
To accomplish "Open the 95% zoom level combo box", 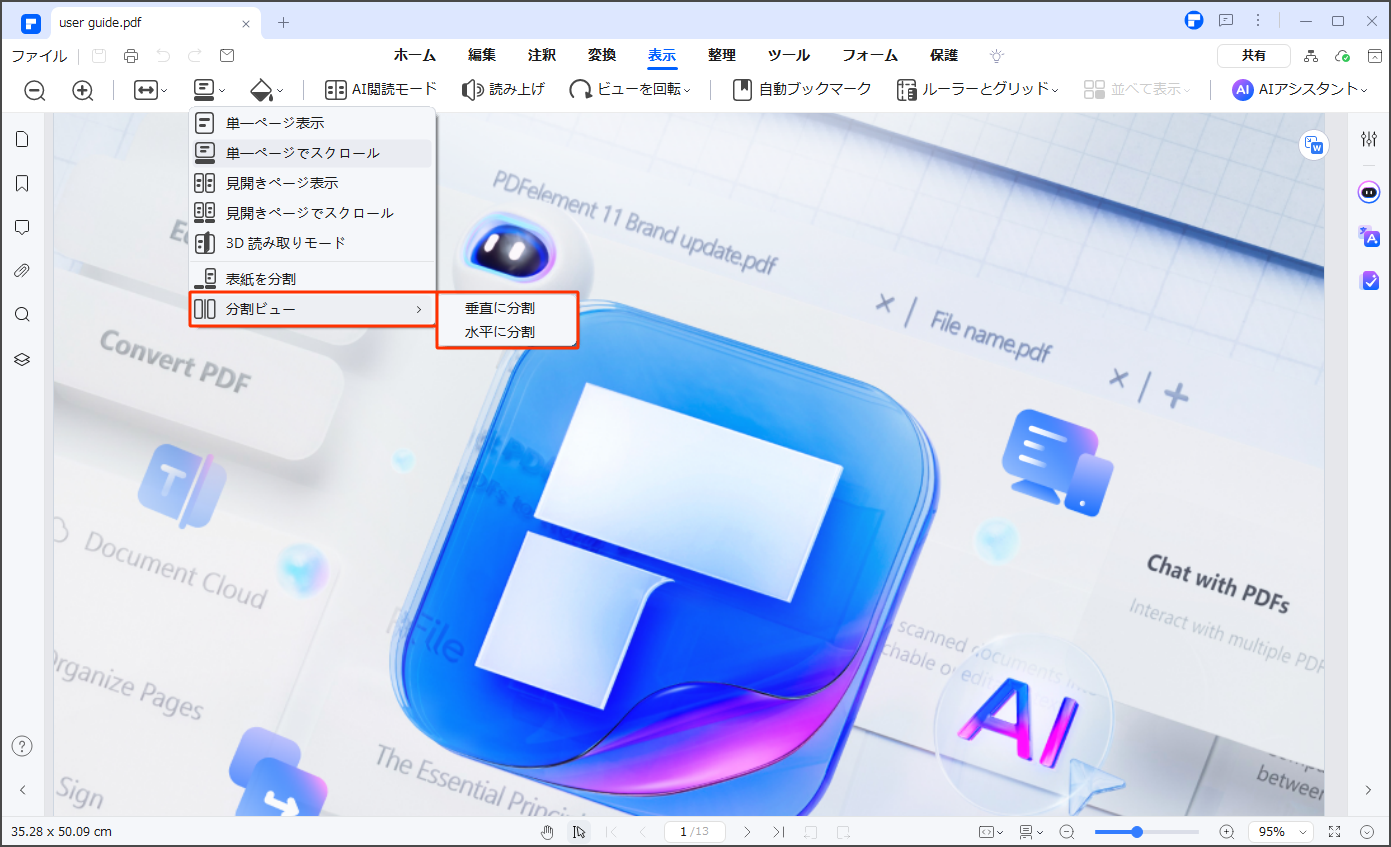I will point(1281,832).
